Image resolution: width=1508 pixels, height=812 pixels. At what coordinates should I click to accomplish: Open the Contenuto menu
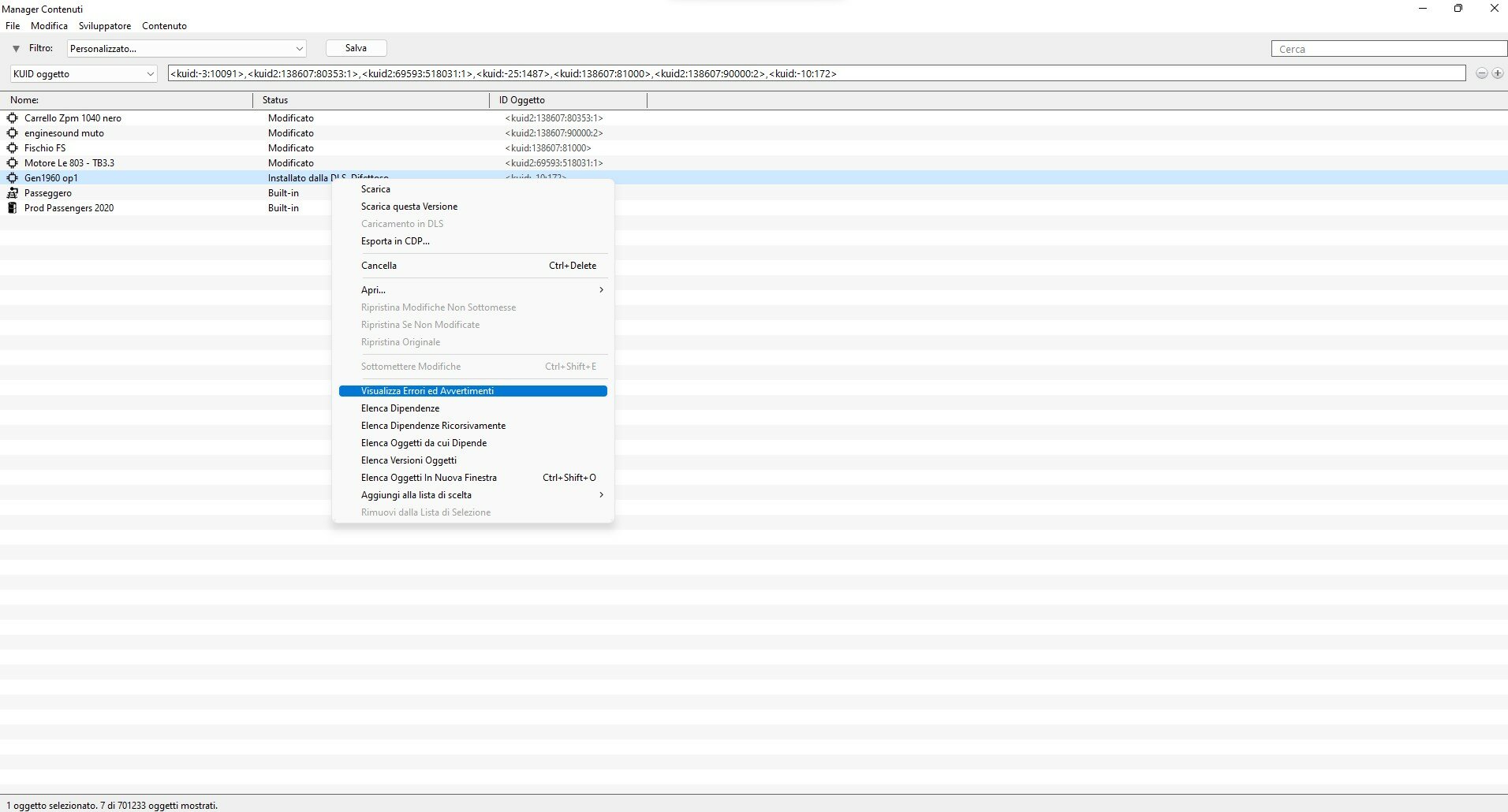[164, 26]
